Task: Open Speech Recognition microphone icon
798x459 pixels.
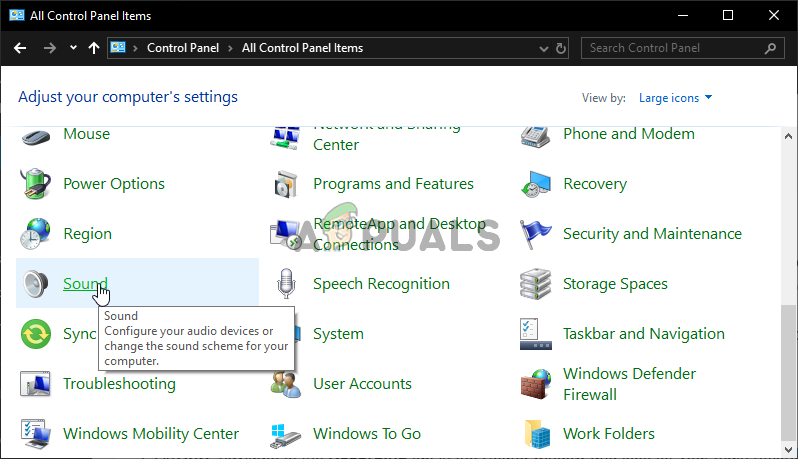Action: click(x=286, y=284)
